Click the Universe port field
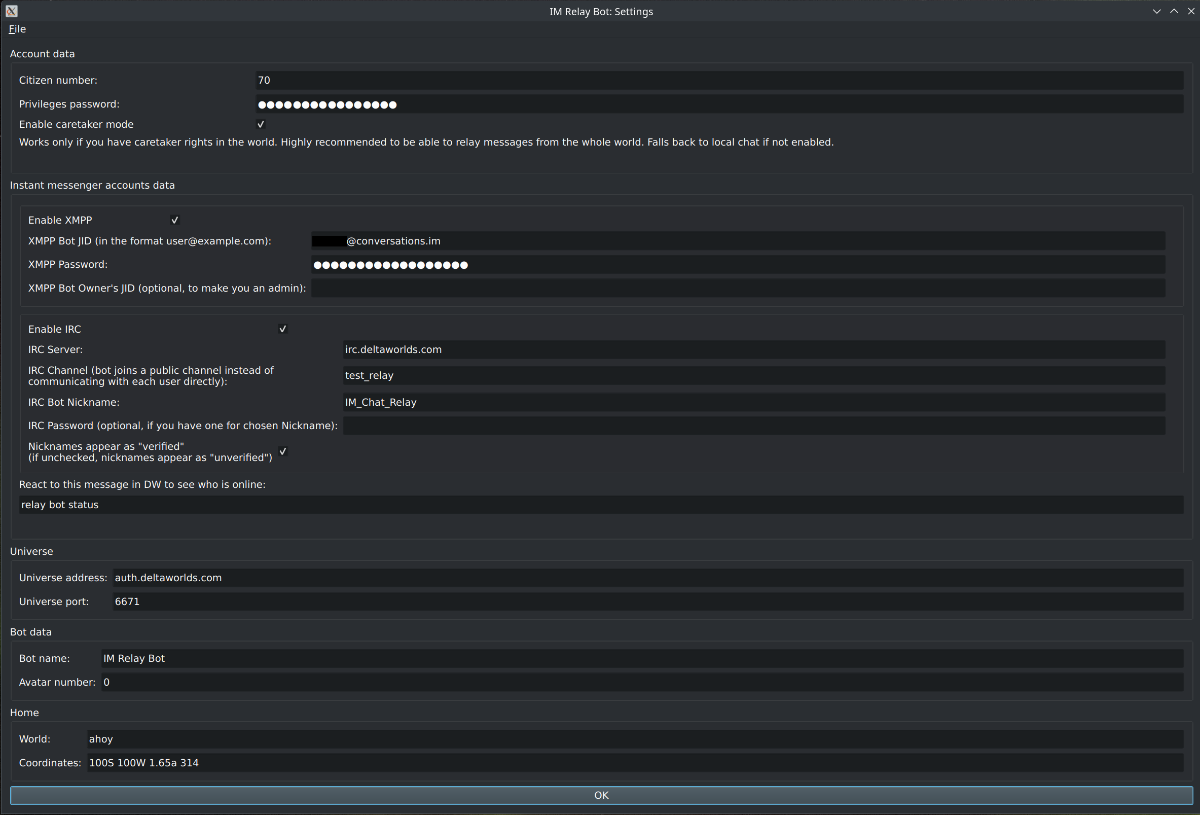This screenshot has width=1200, height=815. (x=647, y=602)
